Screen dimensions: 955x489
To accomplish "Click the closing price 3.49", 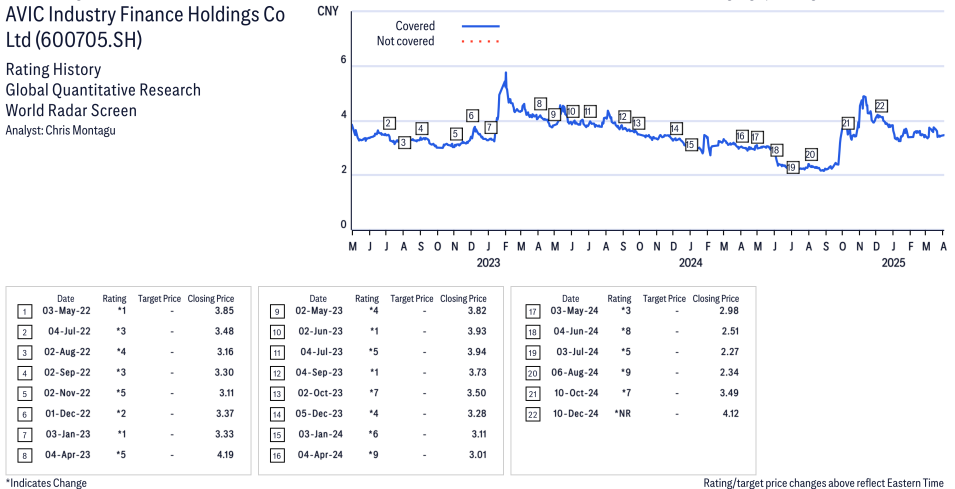I will tap(730, 393).
